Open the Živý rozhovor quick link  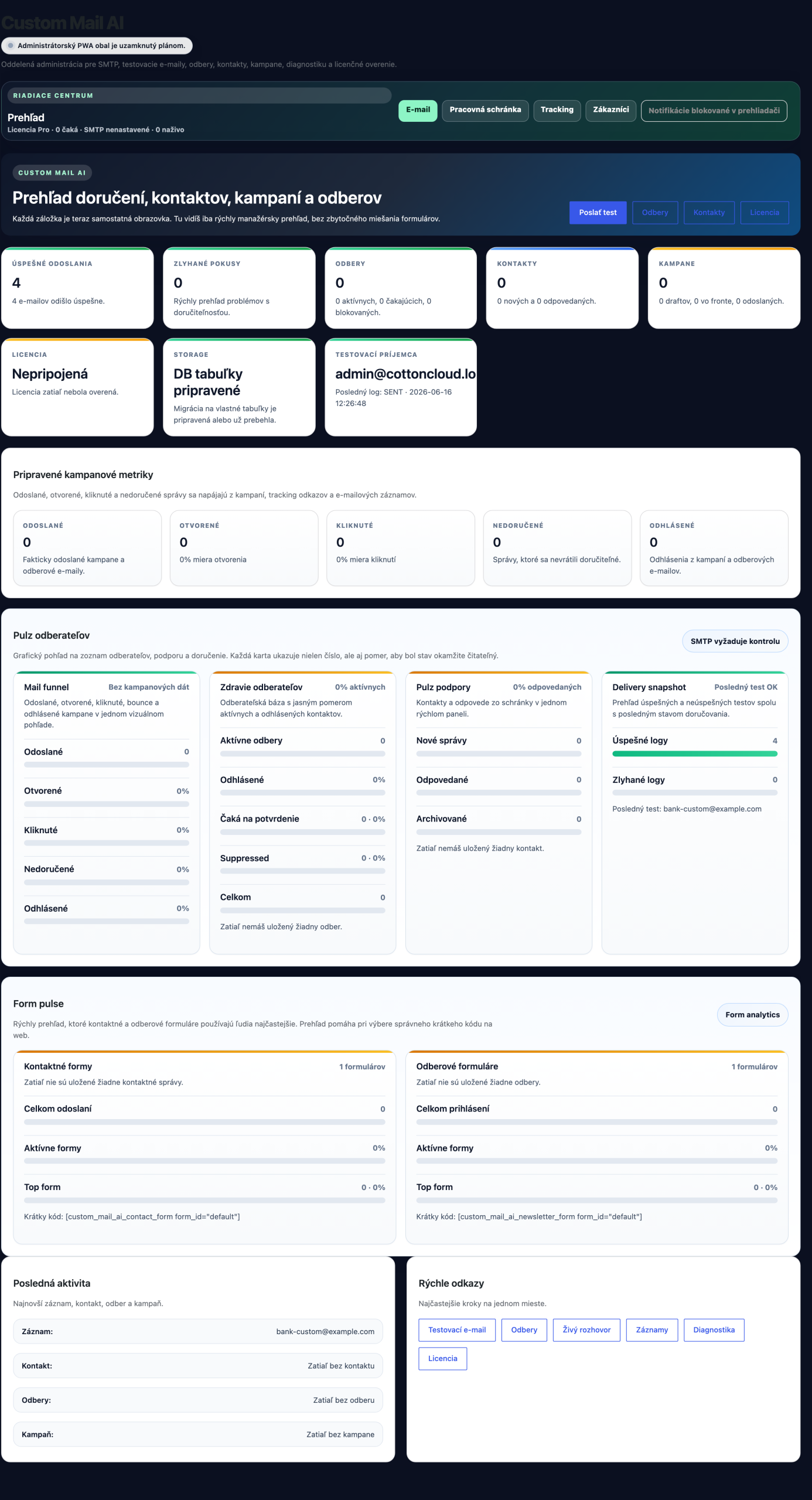click(586, 1330)
